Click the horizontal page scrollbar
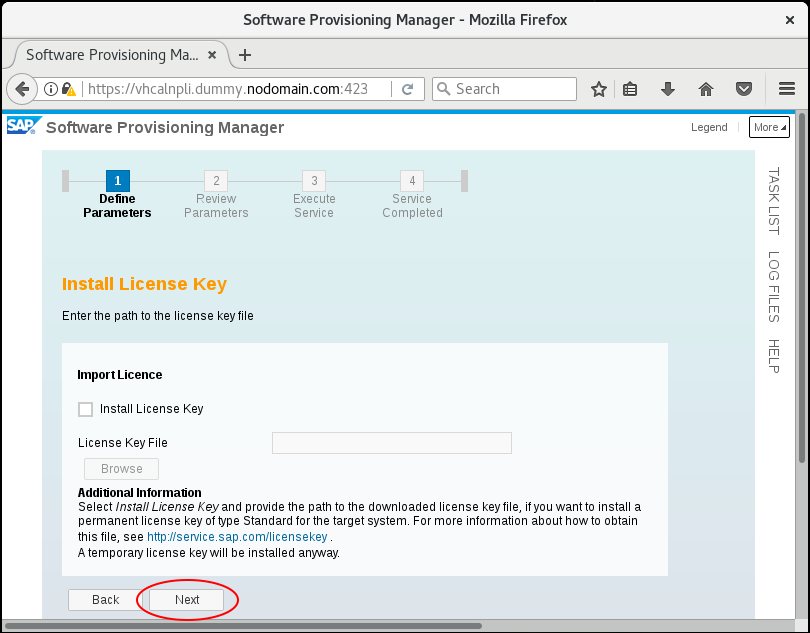Image resolution: width=810 pixels, height=633 pixels. [244, 626]
